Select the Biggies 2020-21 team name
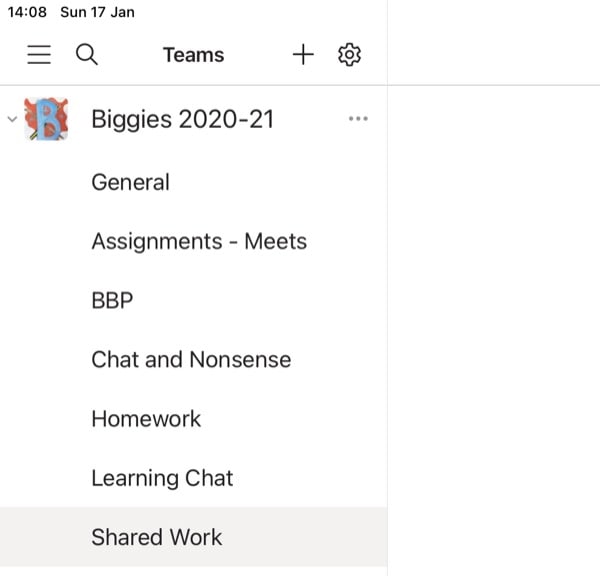The height and width of the screenshot is (576, 600). tap(183, 119)
